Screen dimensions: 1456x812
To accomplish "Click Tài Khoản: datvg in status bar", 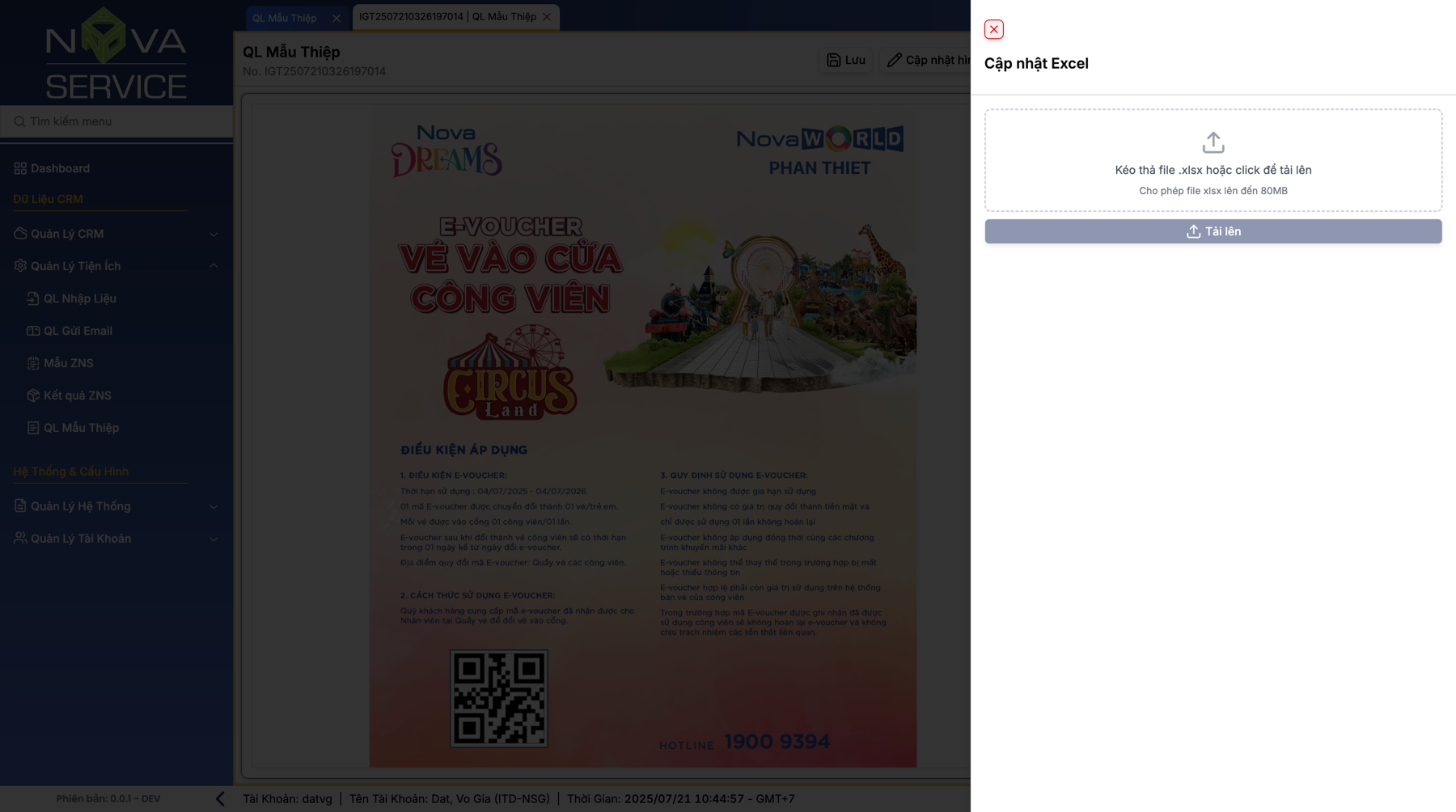I will point(287,799).
